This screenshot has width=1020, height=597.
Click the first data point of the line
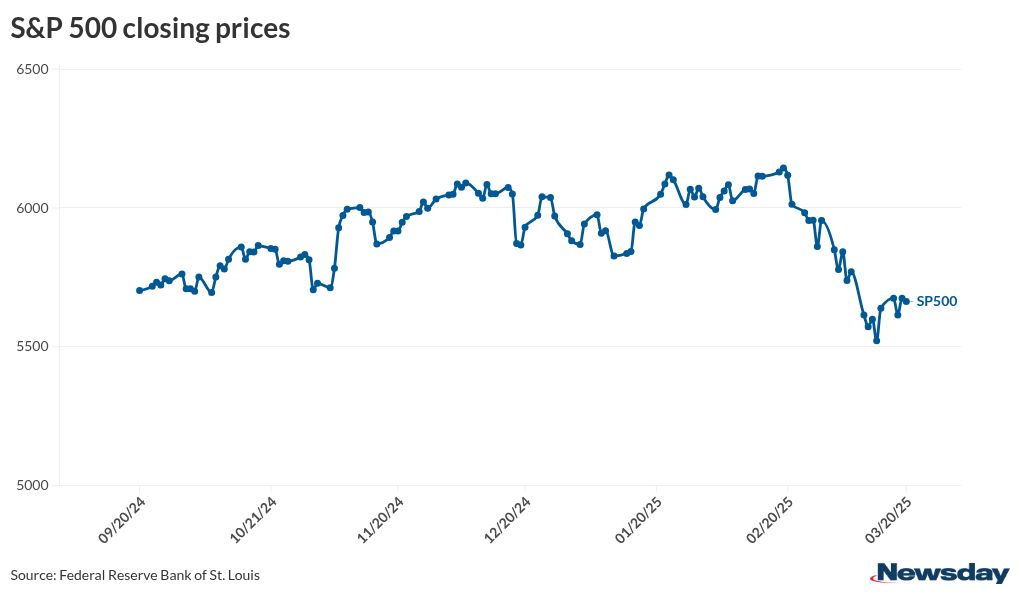[139, 290]
